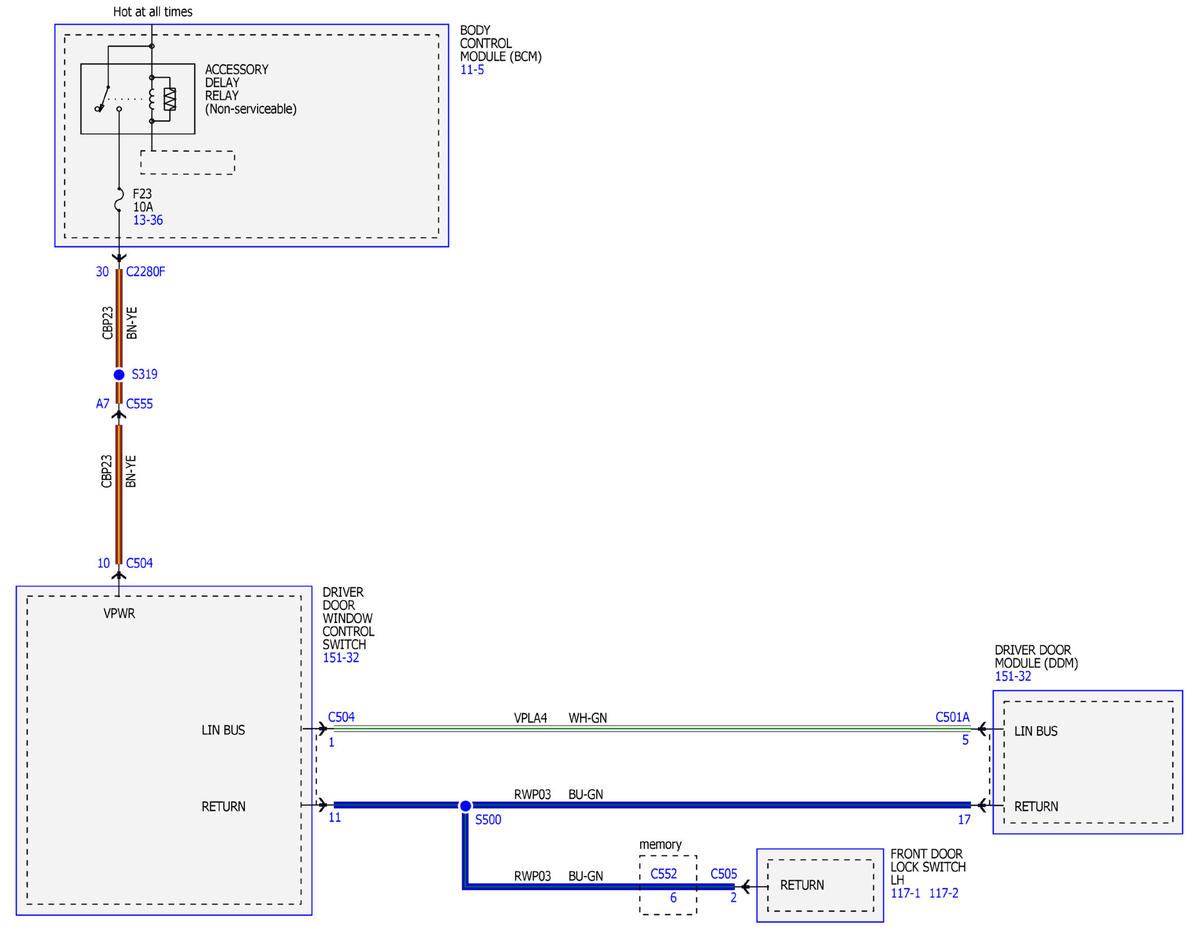
Task: Click the C504 connector label at pin 10
Action: (x=140, y=563)
